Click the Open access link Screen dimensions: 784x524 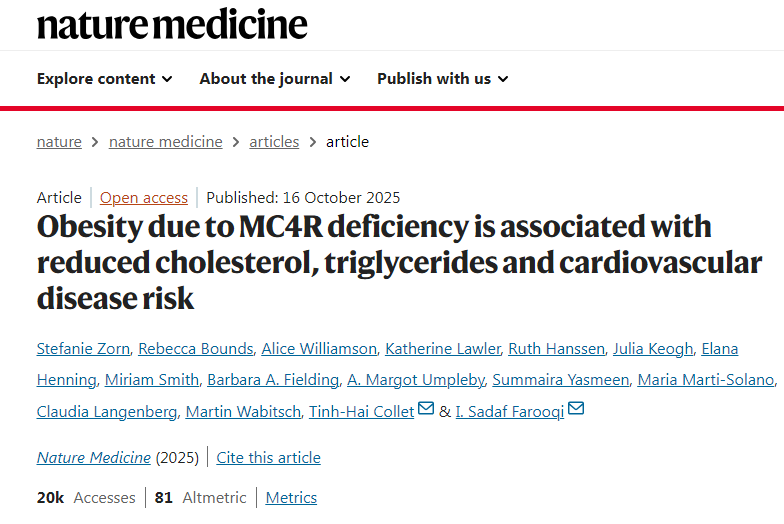point(143,198)
